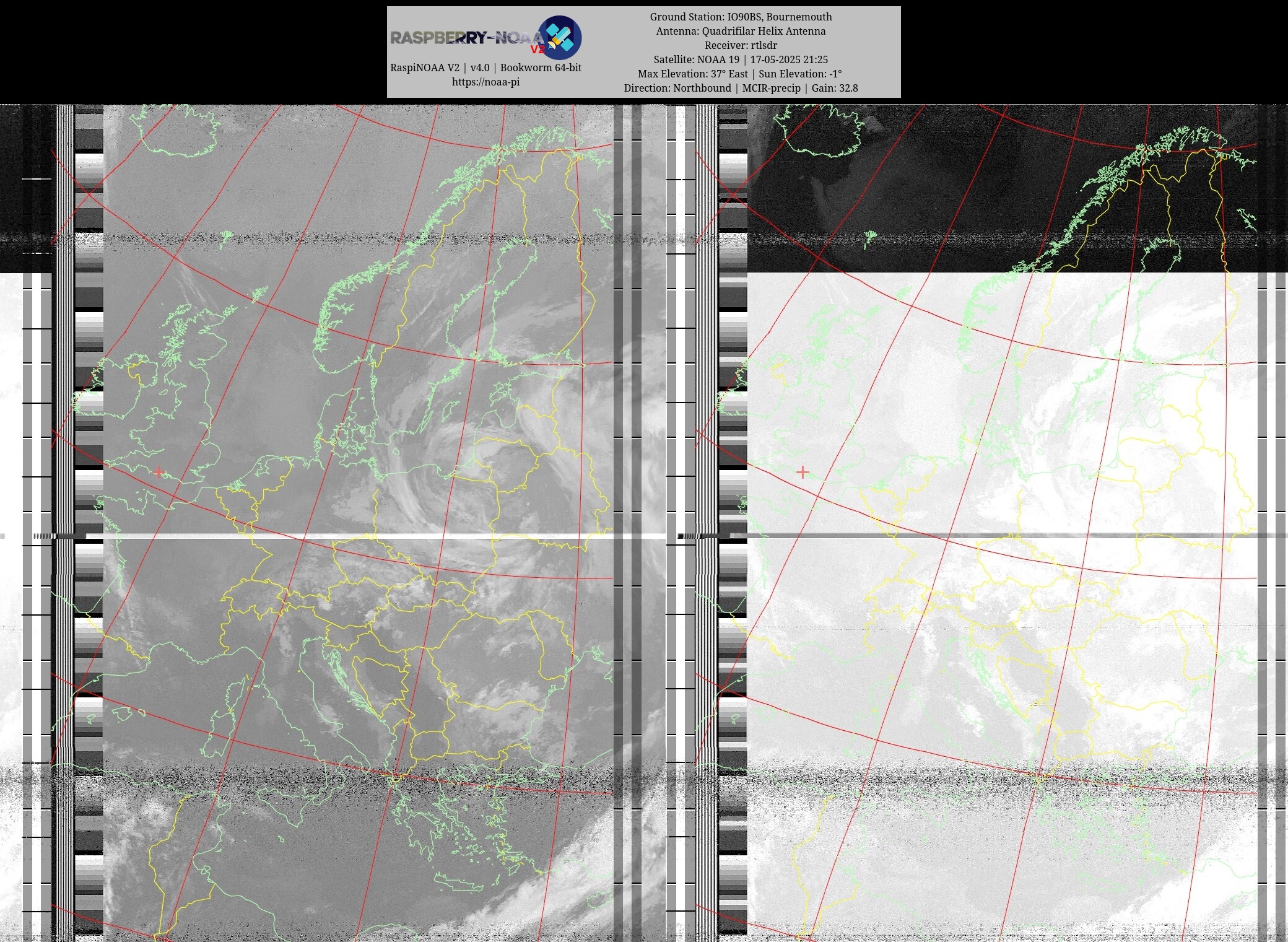Click the right brighter satellite image of Europe

pyautogui.click(x=1002, y=523)
